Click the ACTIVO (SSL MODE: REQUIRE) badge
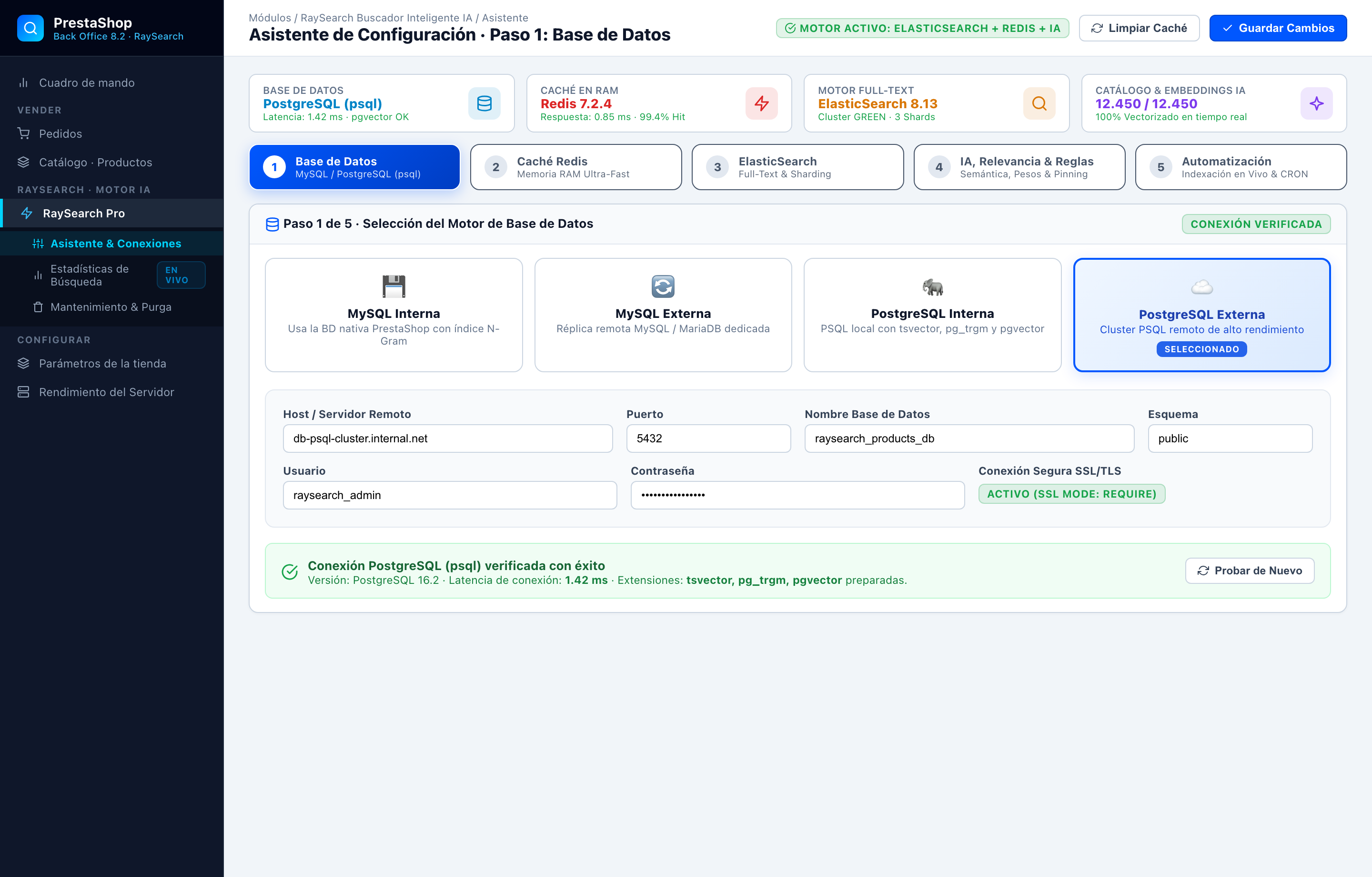Image resolution: width=1372 pixels, height=877 pixels. point(1071,494)
